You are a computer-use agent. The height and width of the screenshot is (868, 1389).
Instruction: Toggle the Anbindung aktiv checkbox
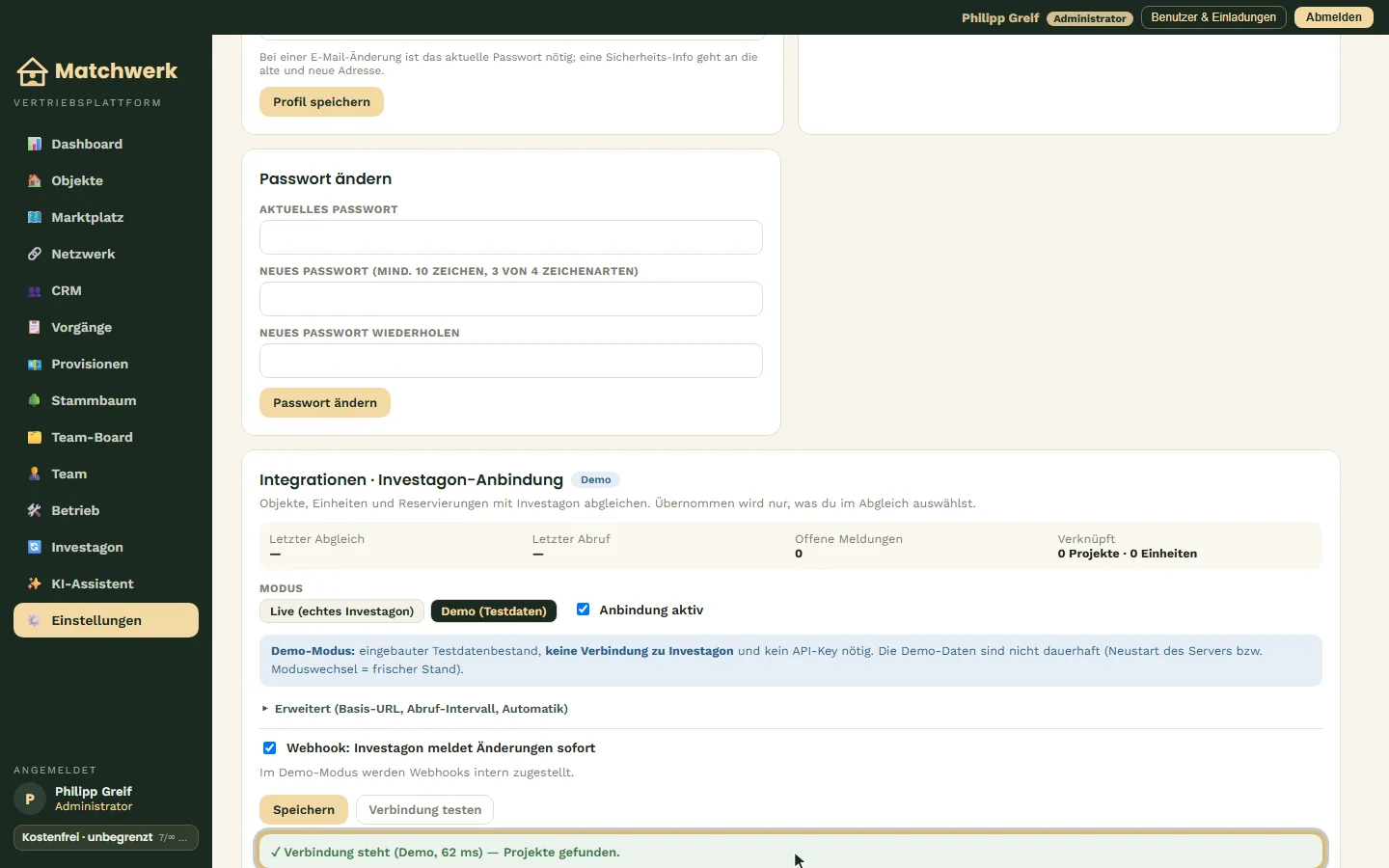[583, 610]
